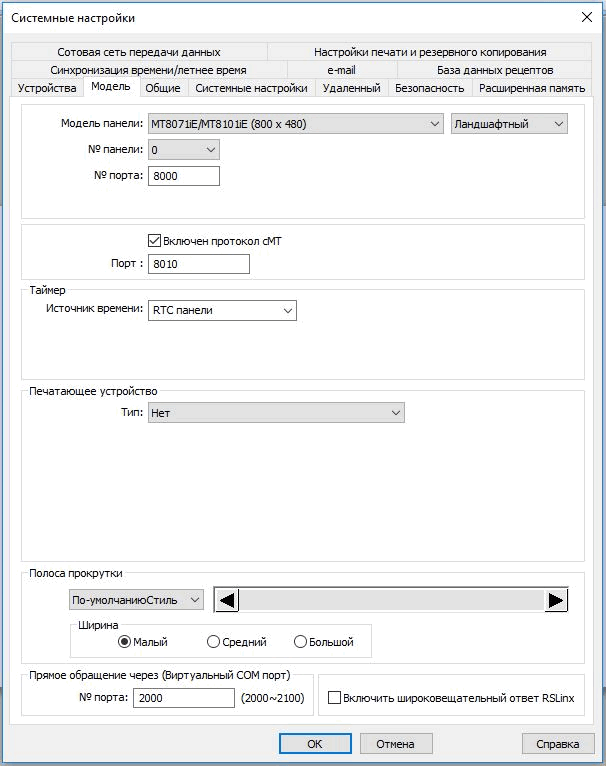Screen dimensions: 606x766
Task: Open the База данных рецептов tab
Action: 495,70
